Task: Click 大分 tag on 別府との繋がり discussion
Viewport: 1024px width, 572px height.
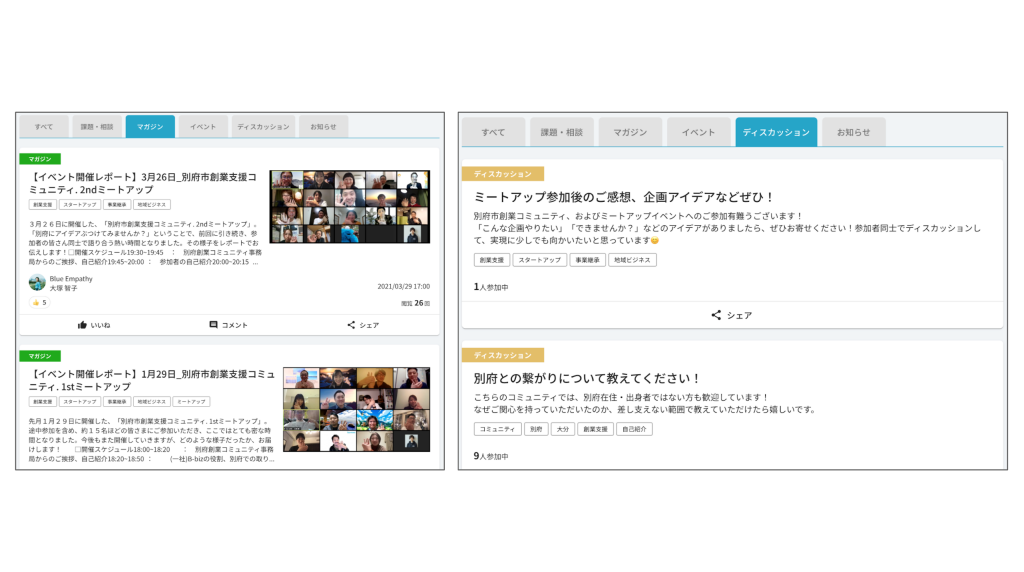Action: [562, 429]
